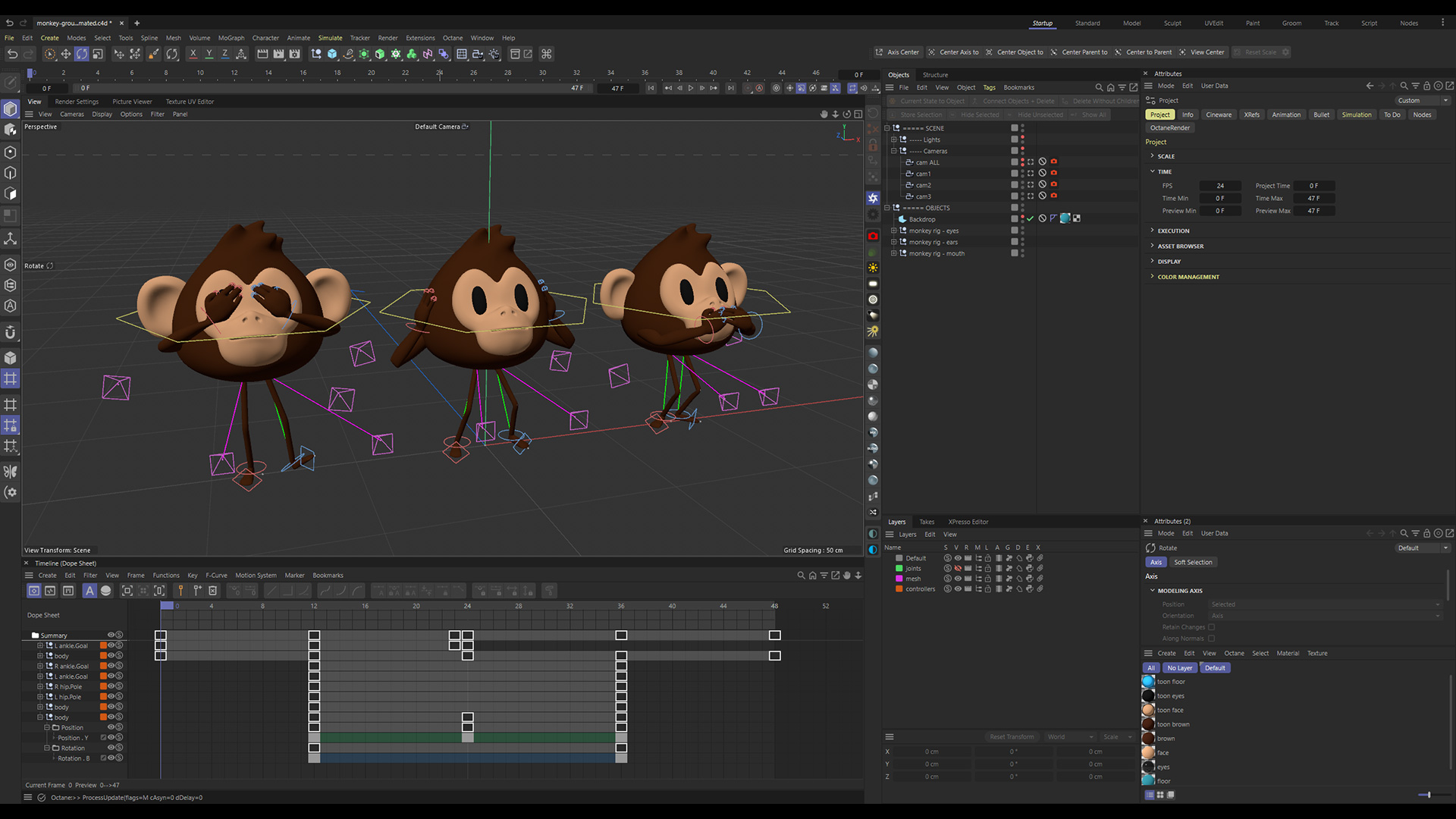Viewport: 1456px width, 819px height.
Task: Enable the Retain Changes checkbox
Action: click(x=1211, y=627)
